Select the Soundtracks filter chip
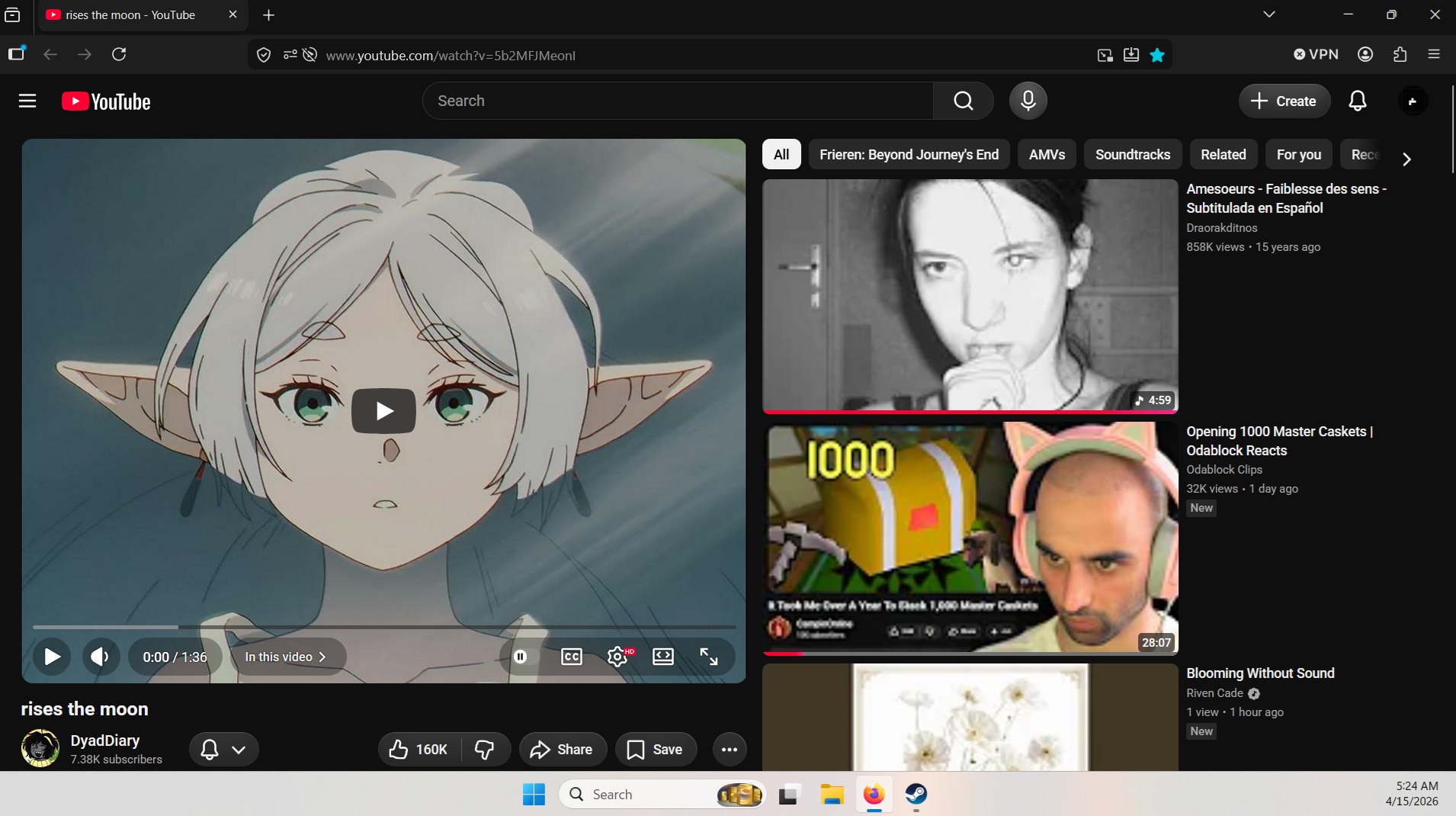Viewport: 1456px width, 816px height. pos(1133,155)
